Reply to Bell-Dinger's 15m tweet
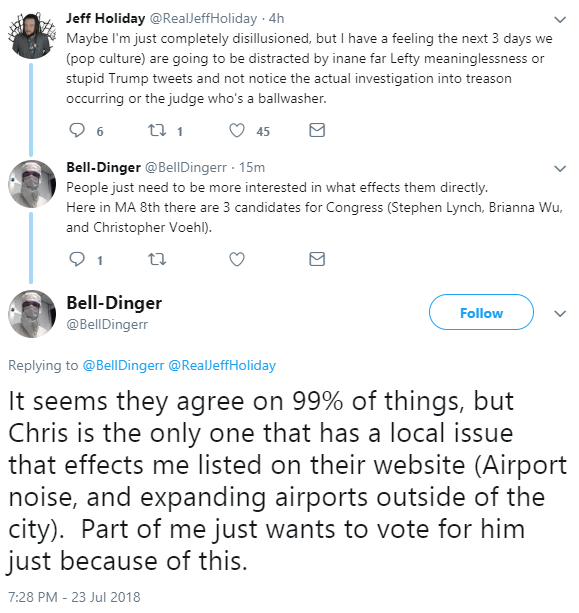Image resolution: width=579 pixels, height=613 pixels. (77, 259)
